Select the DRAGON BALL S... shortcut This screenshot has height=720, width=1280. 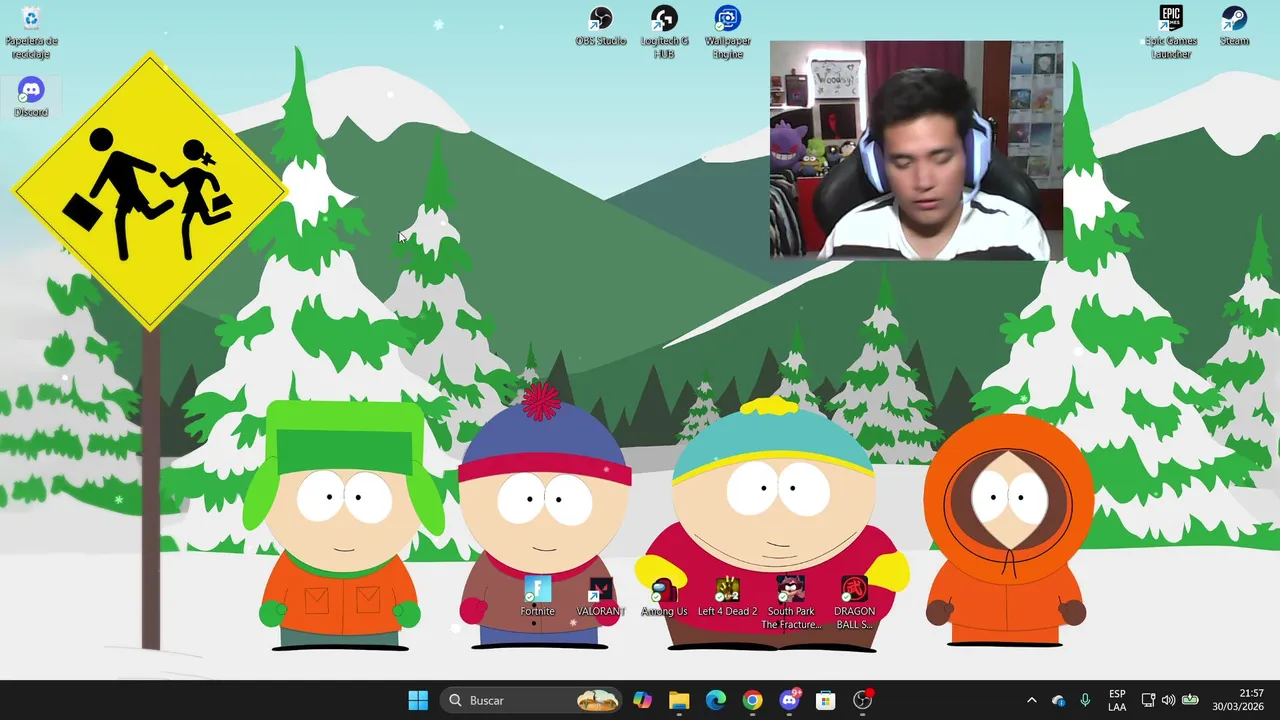(x=854, y=603)
